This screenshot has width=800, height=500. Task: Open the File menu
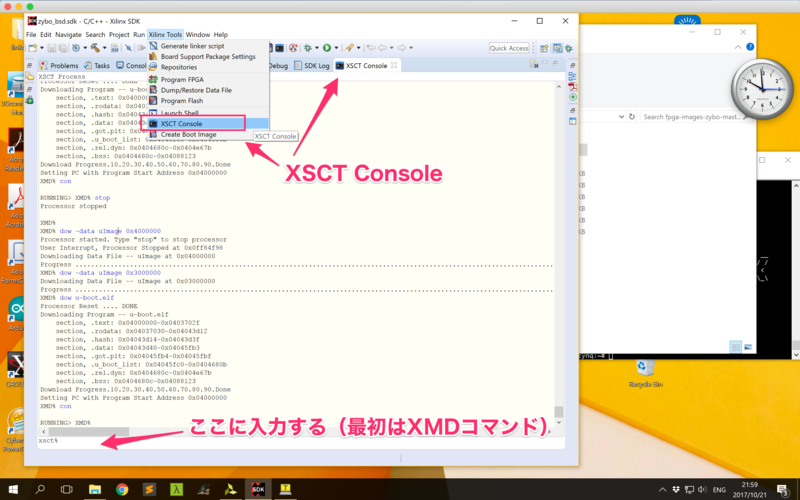[31, 35]
